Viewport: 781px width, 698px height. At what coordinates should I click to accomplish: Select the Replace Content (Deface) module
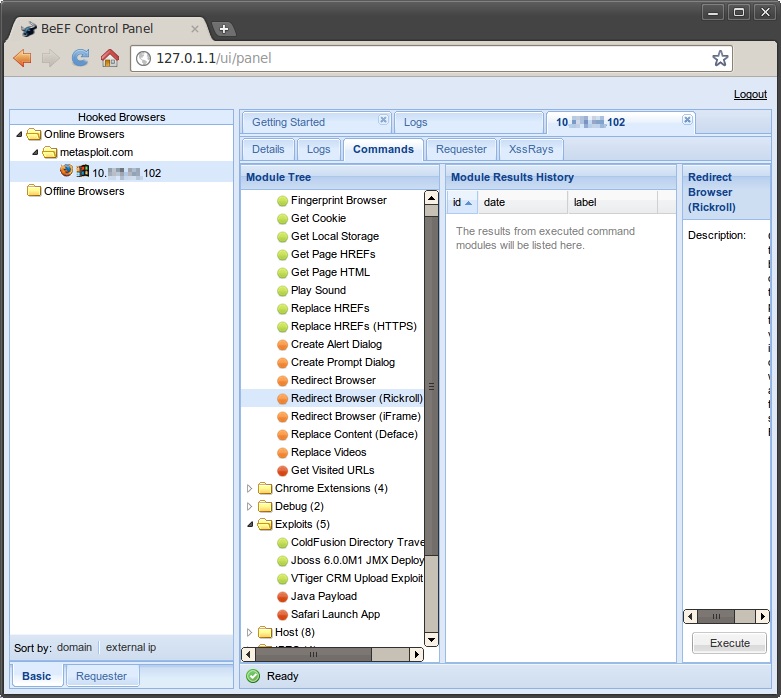354,434
